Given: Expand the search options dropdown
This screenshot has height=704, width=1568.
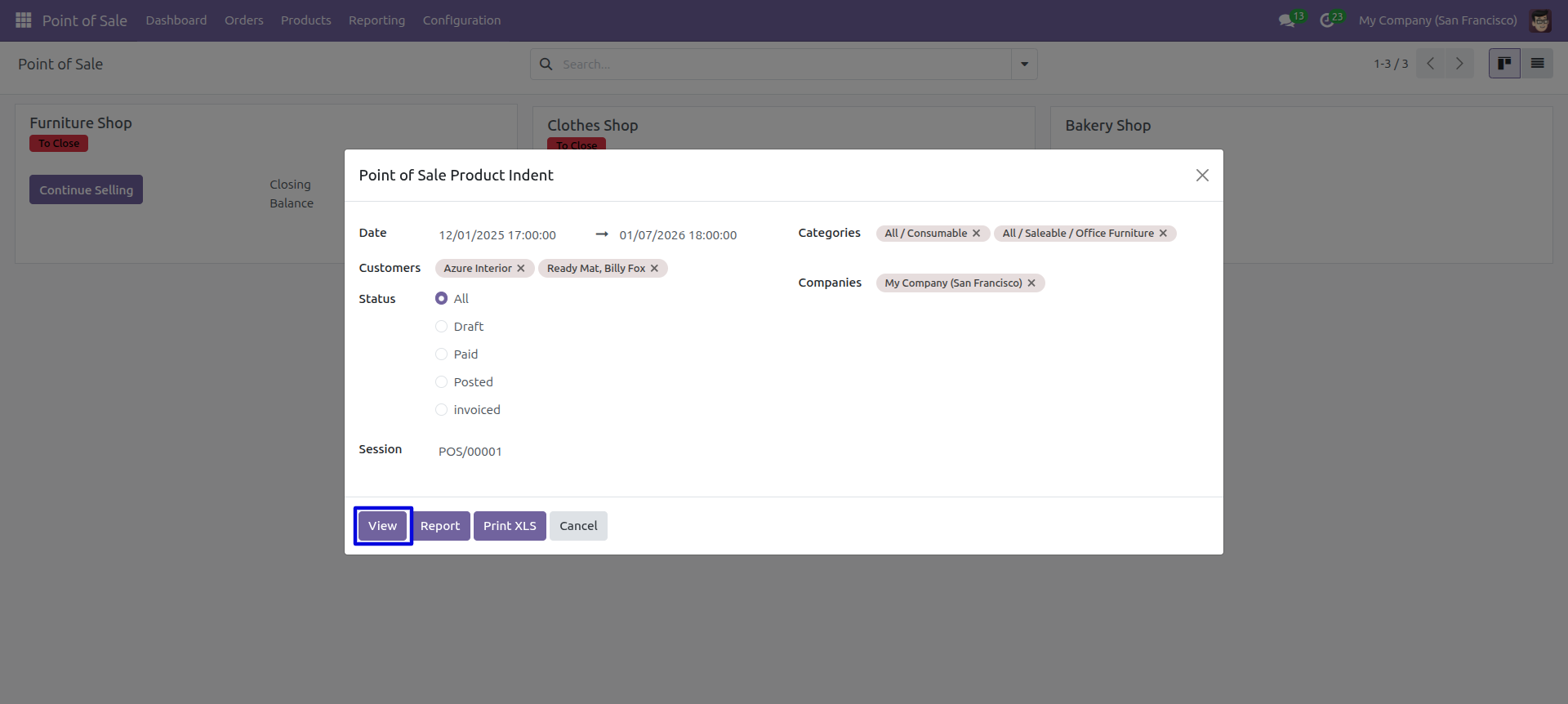Looking at the screenshot, I should (1024, 64).
